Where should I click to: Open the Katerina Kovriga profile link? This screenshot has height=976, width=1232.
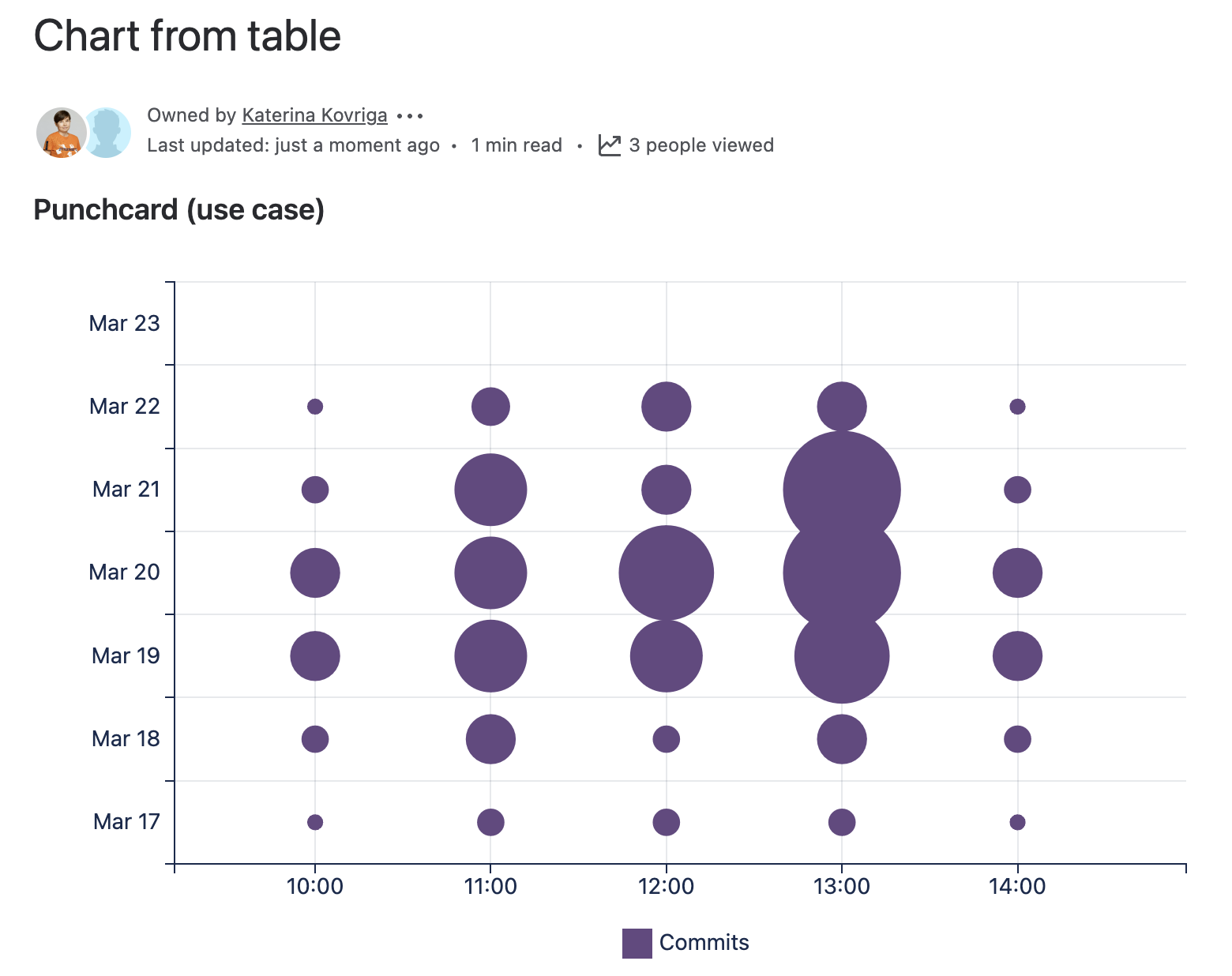click(314, 115)
